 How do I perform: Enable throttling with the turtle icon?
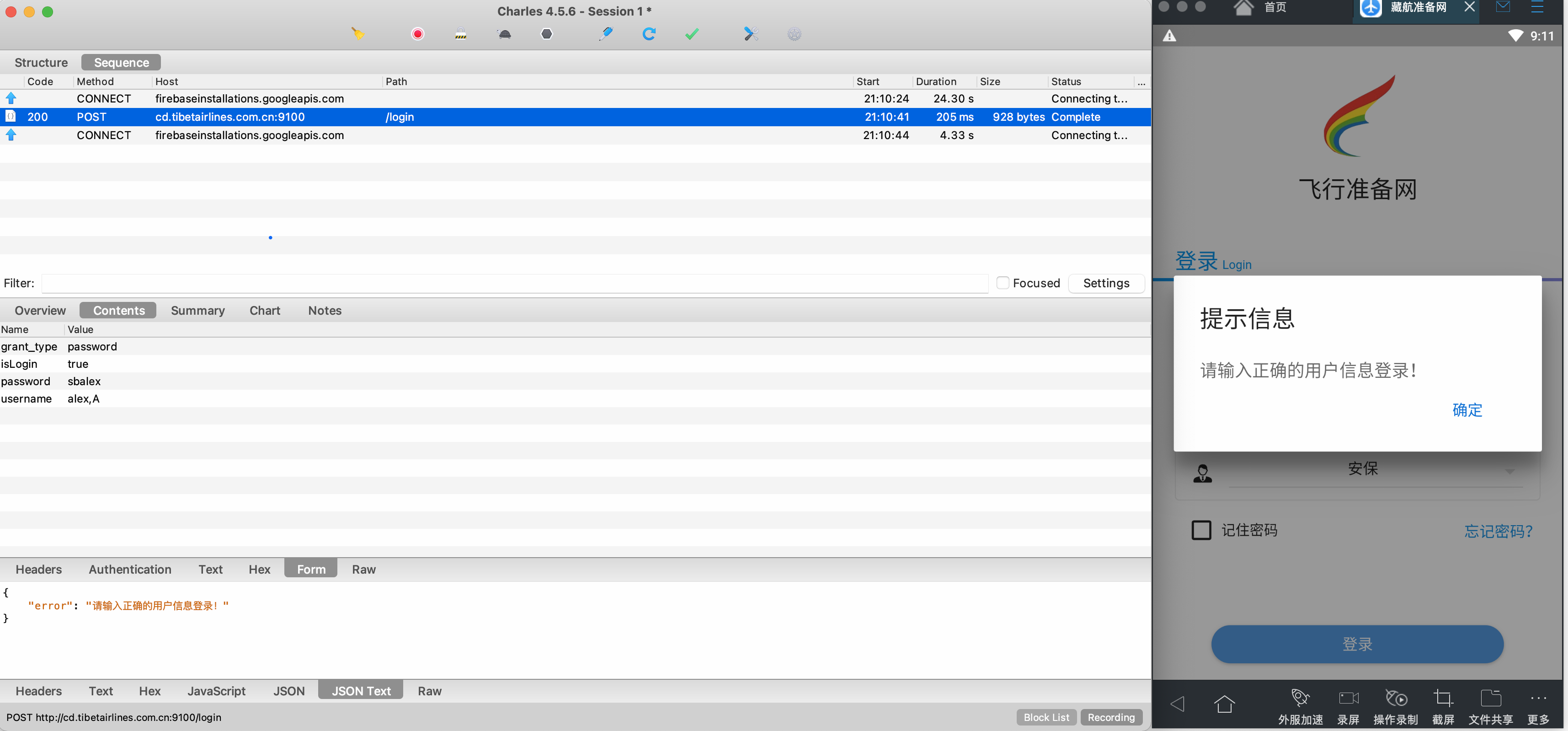(504, 34)
